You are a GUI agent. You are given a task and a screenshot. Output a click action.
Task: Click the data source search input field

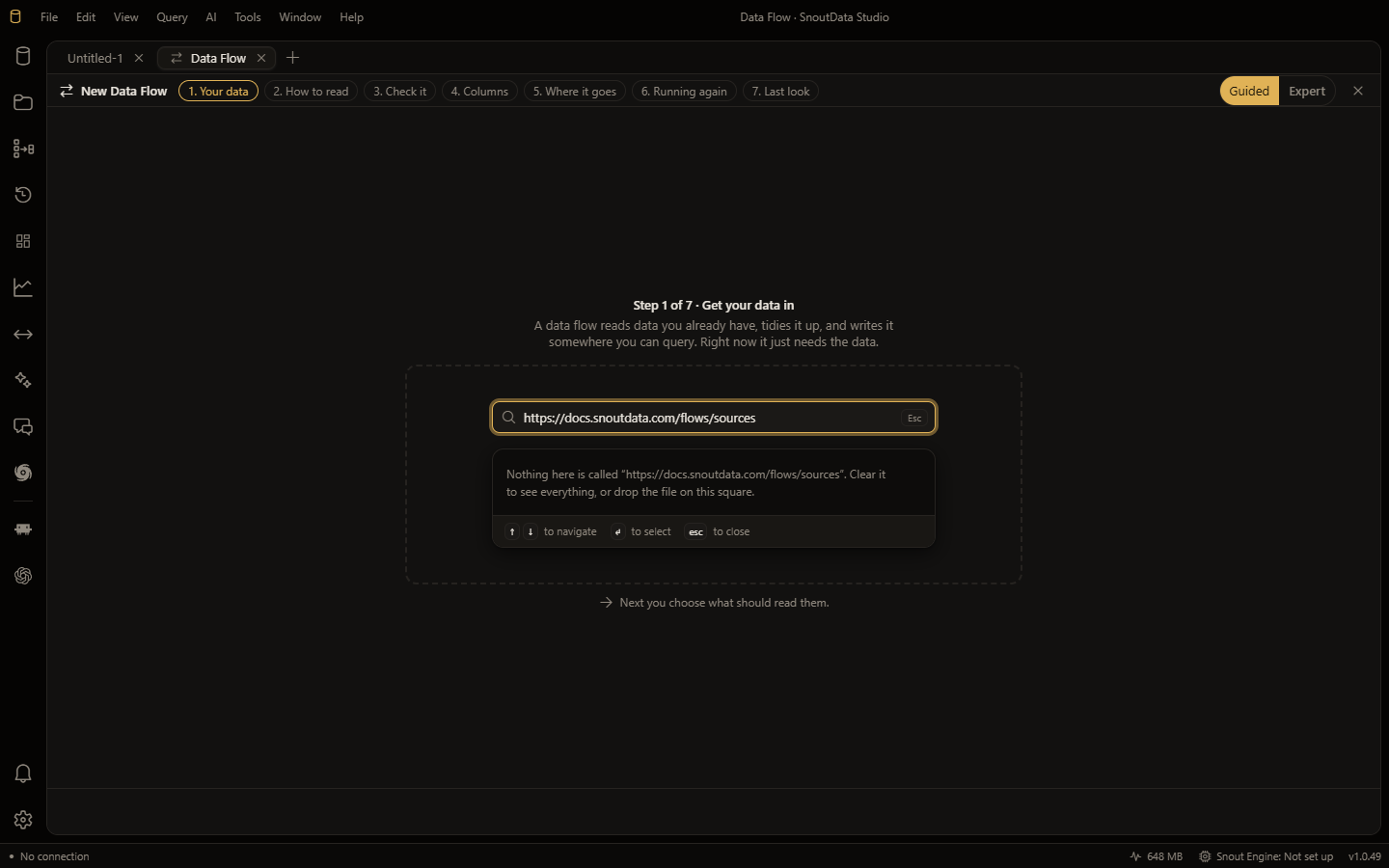(714, 418)
